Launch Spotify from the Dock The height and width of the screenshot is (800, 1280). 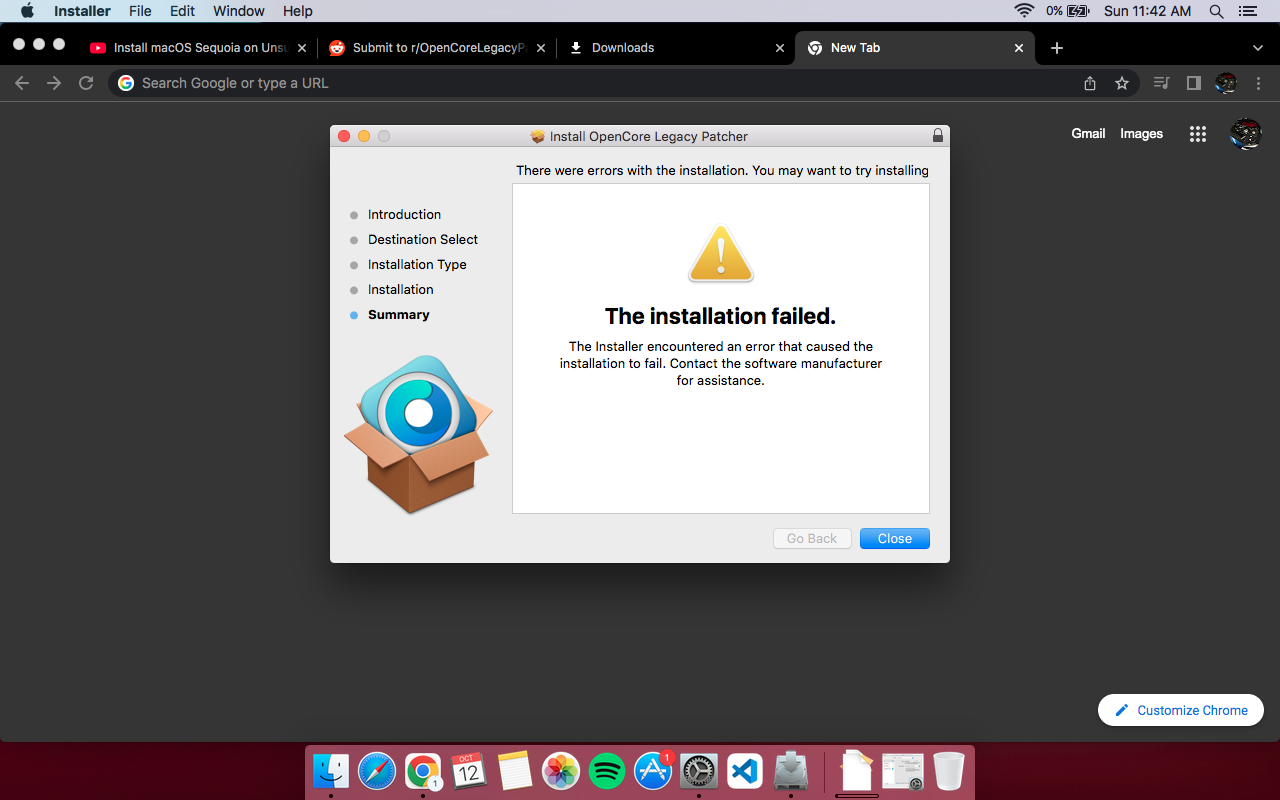pyautogui.click(x=607, y=771)
